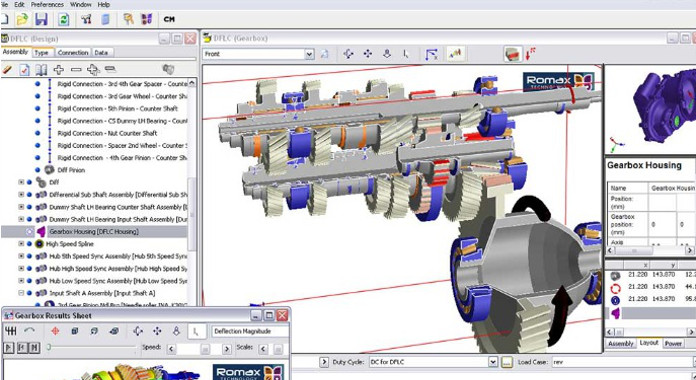Click the Save floppy disk icon
The height and width of the screenshot is (380, 696).
[x=41, y=19]
